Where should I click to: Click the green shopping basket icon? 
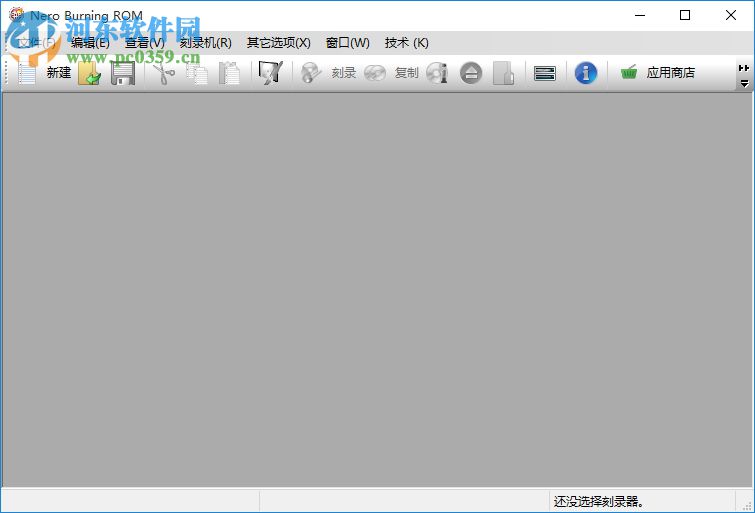[x=629, y=73]
